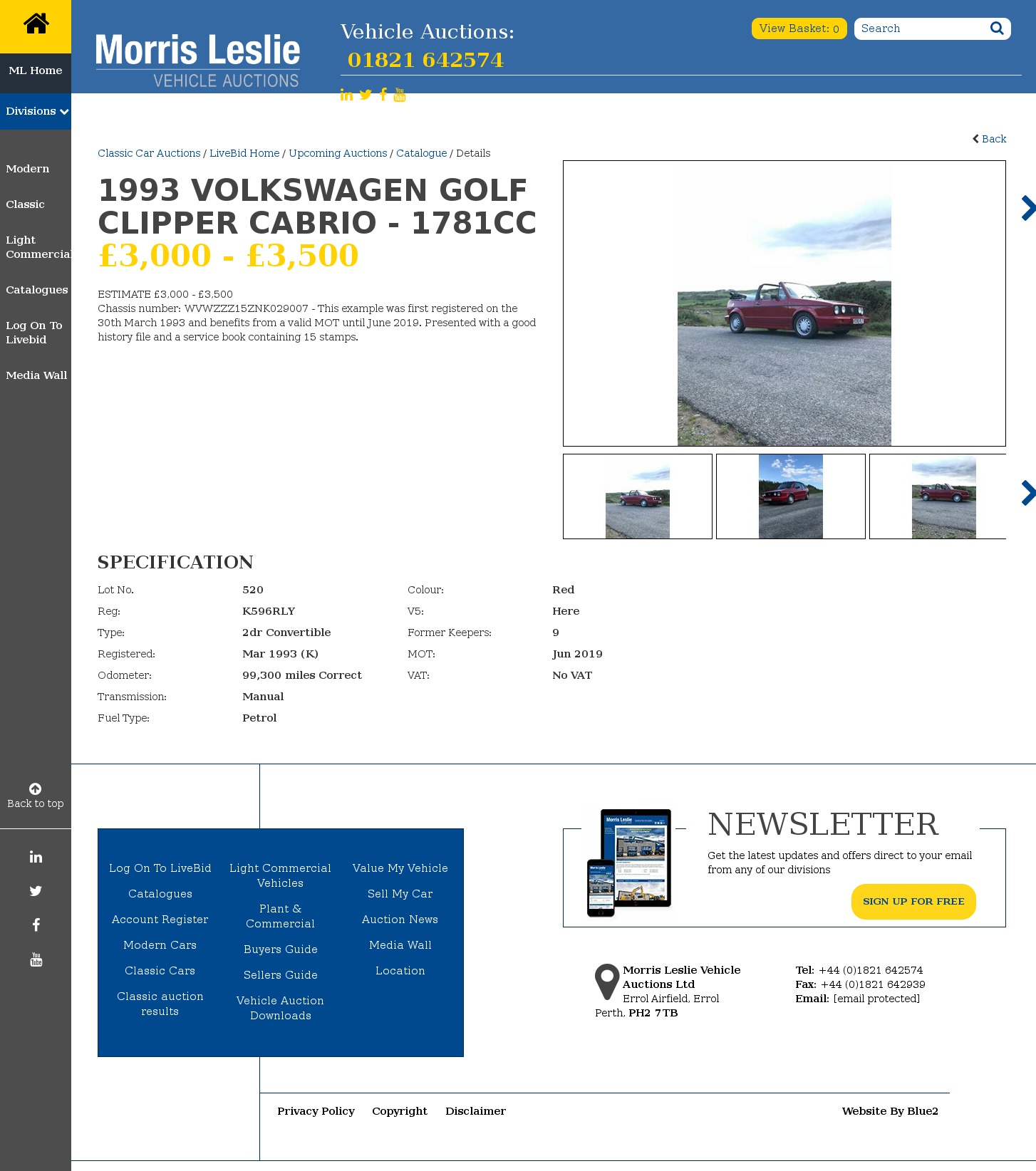Open Classic auction results link

(x=160, y=1004)
